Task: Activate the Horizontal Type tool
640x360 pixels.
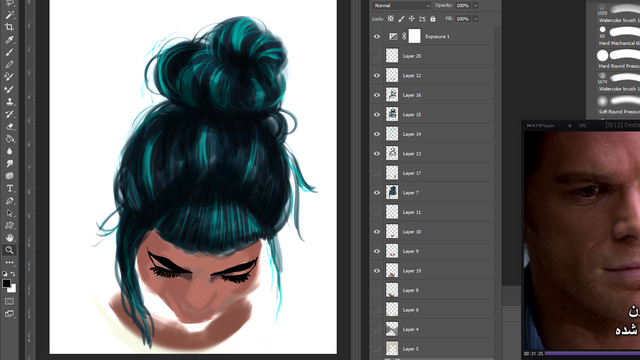Action: click(x=9, y=188)
